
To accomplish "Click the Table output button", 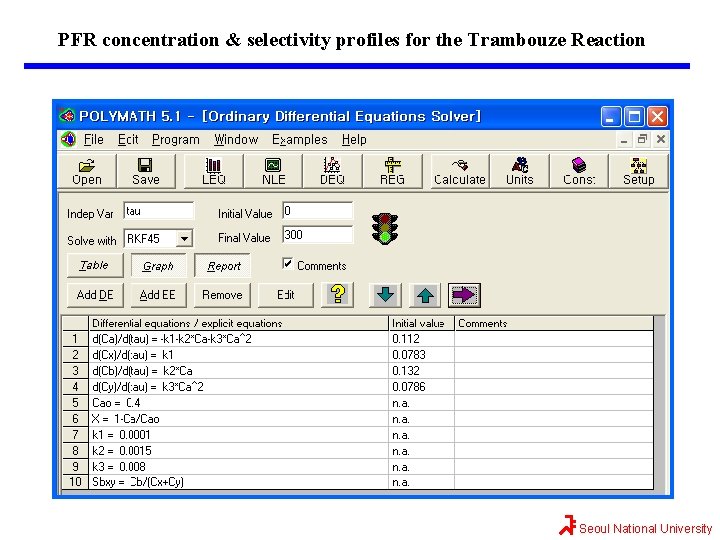I will pos(95,265).
